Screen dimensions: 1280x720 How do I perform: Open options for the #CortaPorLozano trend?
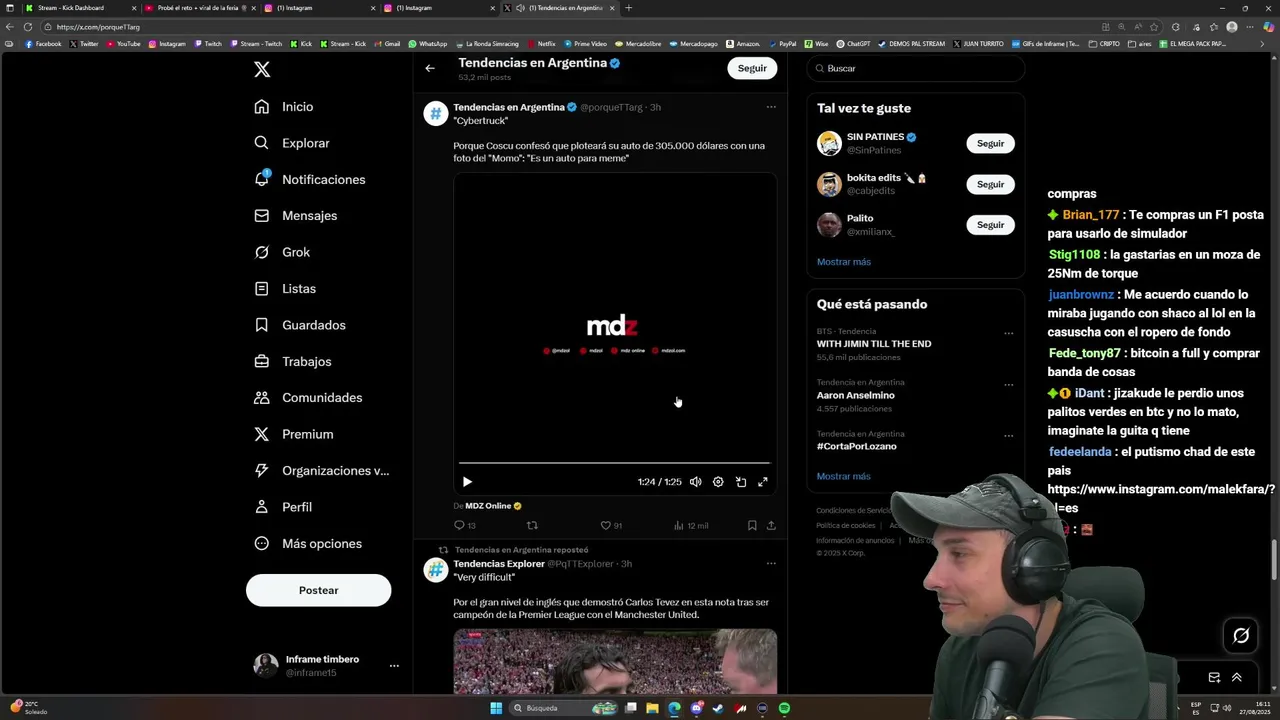click(1008, 436)
